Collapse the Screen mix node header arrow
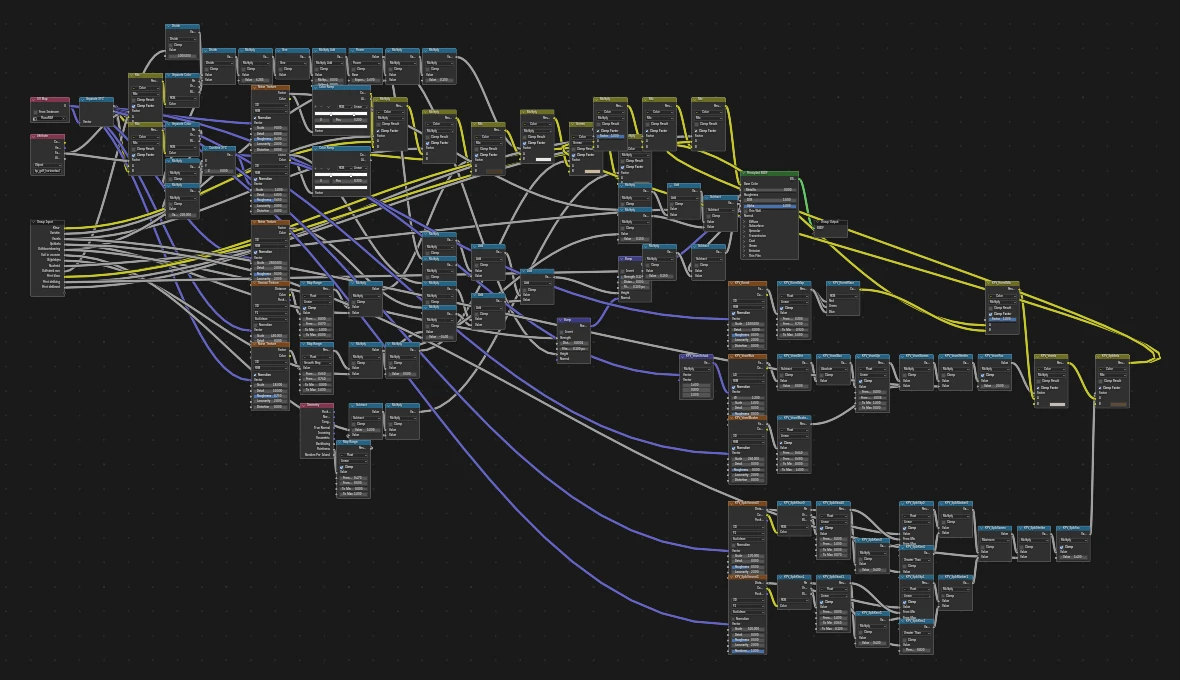Image resolution: width=1180 pixels, height=680 pixels. pyautogui.click(x=573, y=124)
